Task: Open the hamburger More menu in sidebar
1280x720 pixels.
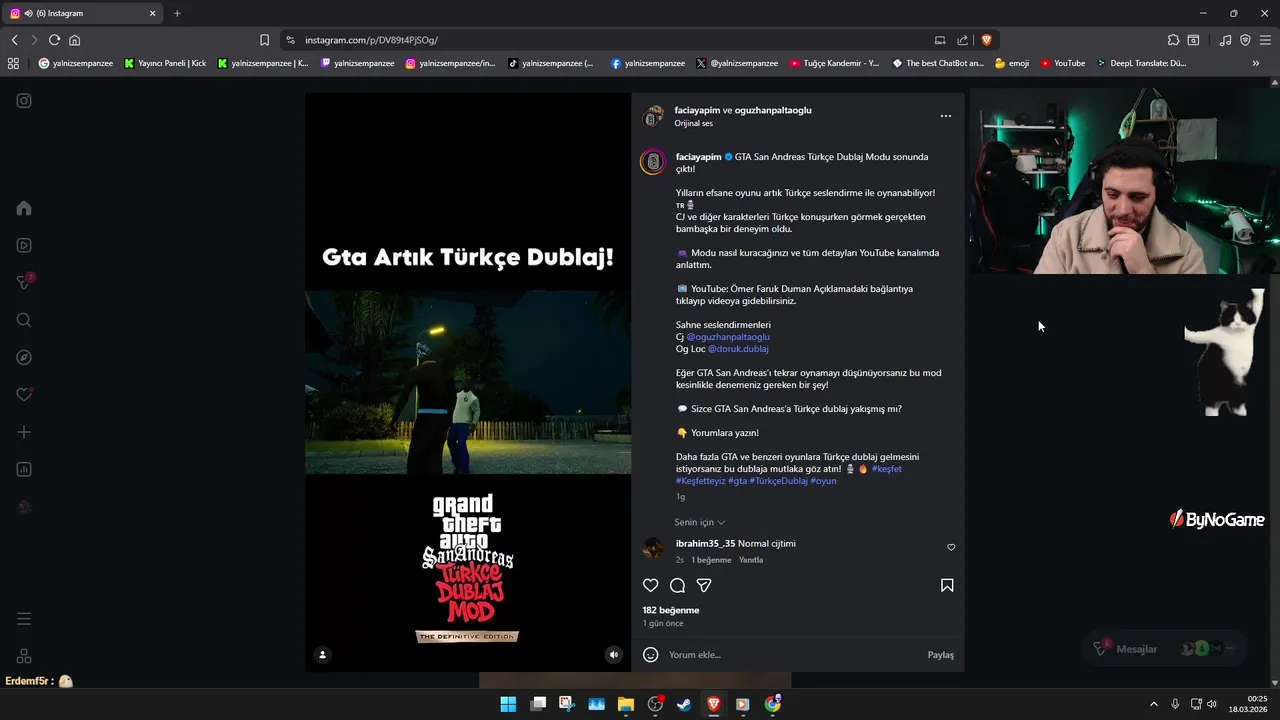Action: coord(24,619)
